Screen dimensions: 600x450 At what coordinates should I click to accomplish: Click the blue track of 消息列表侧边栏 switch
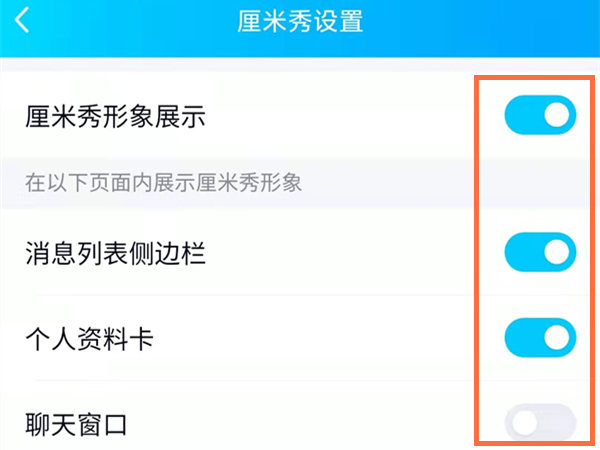point(522,253)
